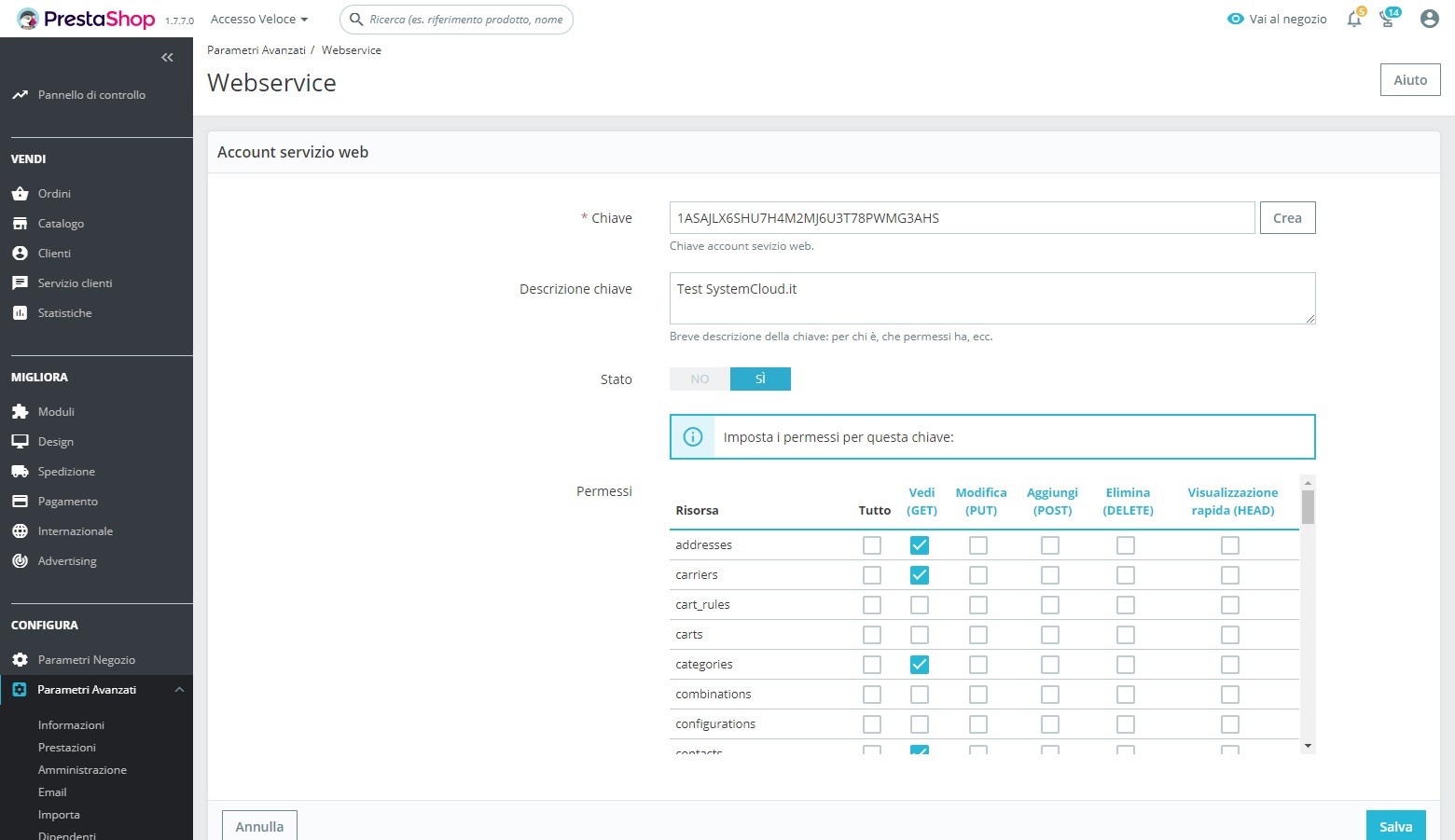
Task: Click the Servizio clienti chat icon
Action: pos(20,283)
